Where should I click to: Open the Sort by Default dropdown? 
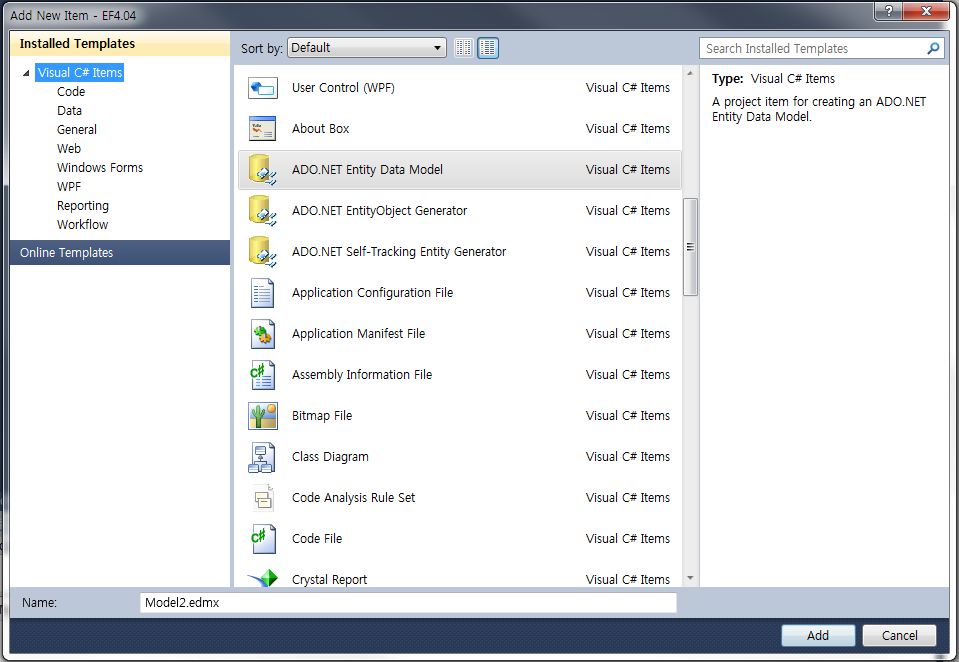pos(366,48)
